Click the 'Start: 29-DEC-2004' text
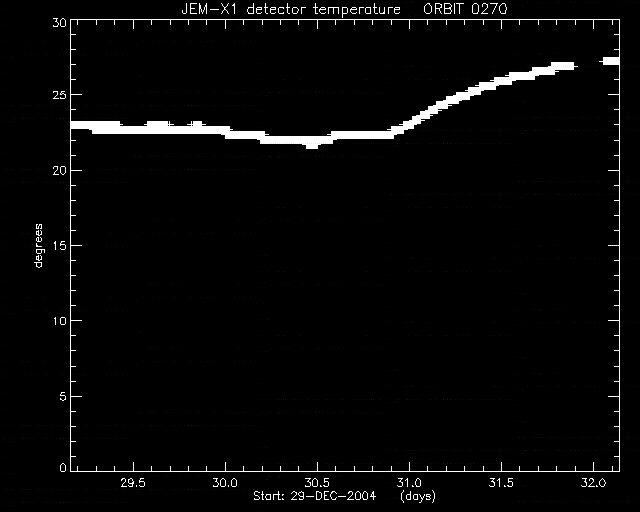The image size is (640, 512). [314, 496]
